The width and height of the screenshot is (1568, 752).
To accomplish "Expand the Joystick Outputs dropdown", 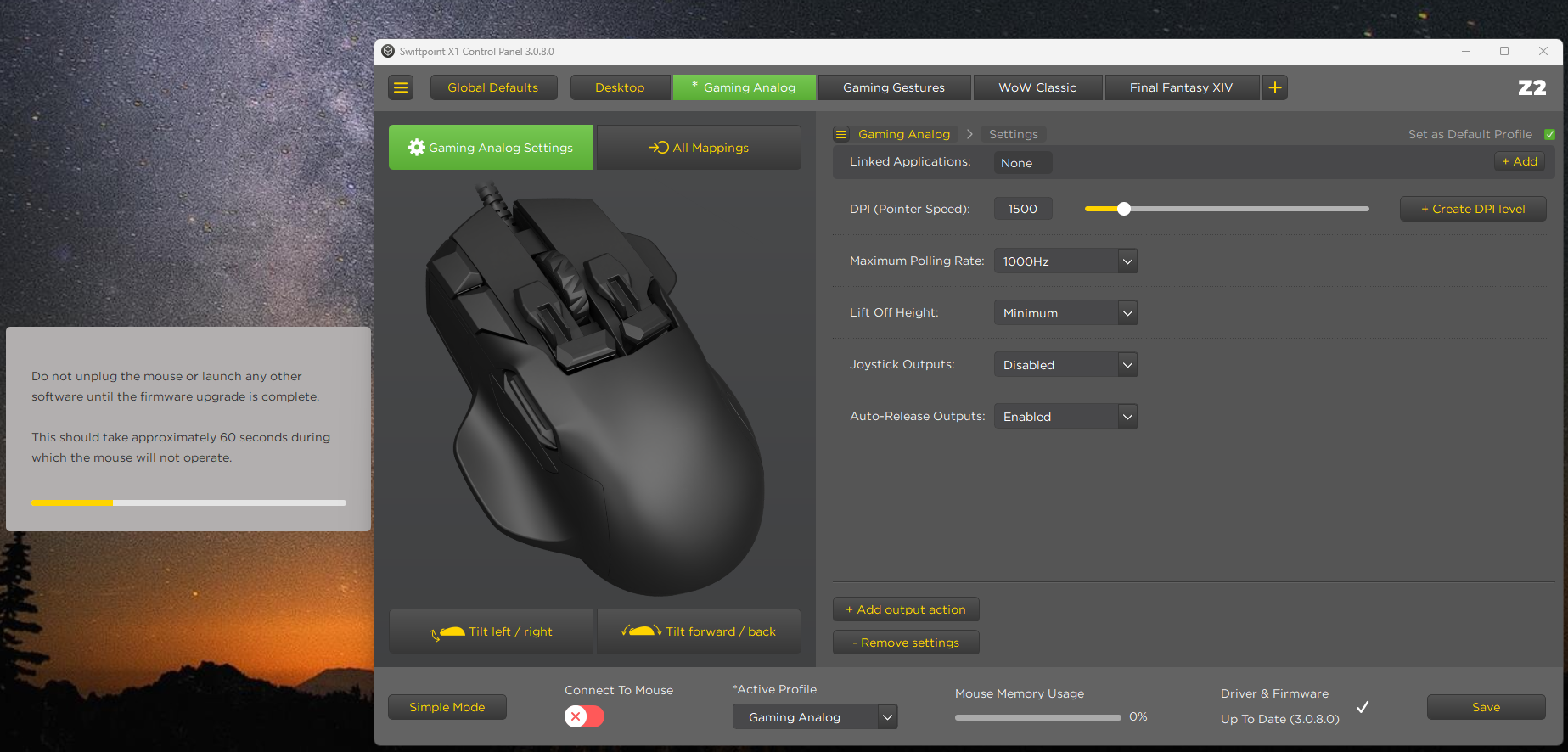I will (x=1066, y=365).
